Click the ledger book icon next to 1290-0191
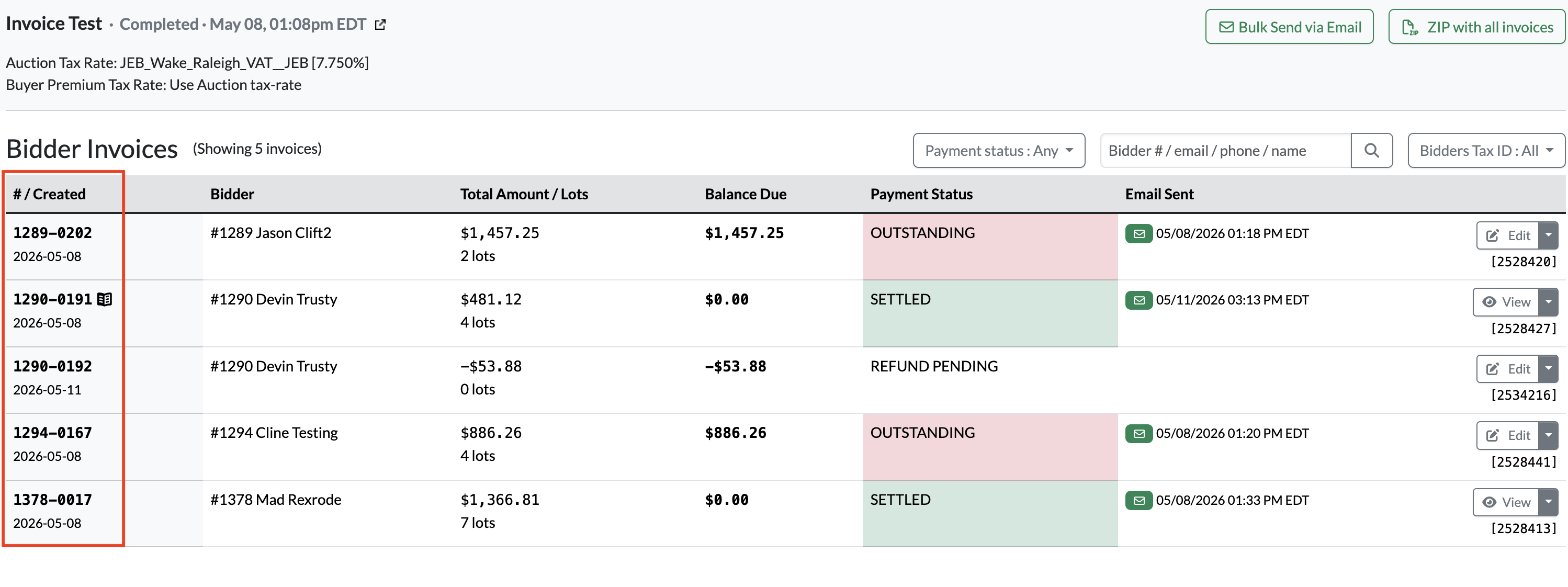1568x587 pixels. click(x=105, y=300)
